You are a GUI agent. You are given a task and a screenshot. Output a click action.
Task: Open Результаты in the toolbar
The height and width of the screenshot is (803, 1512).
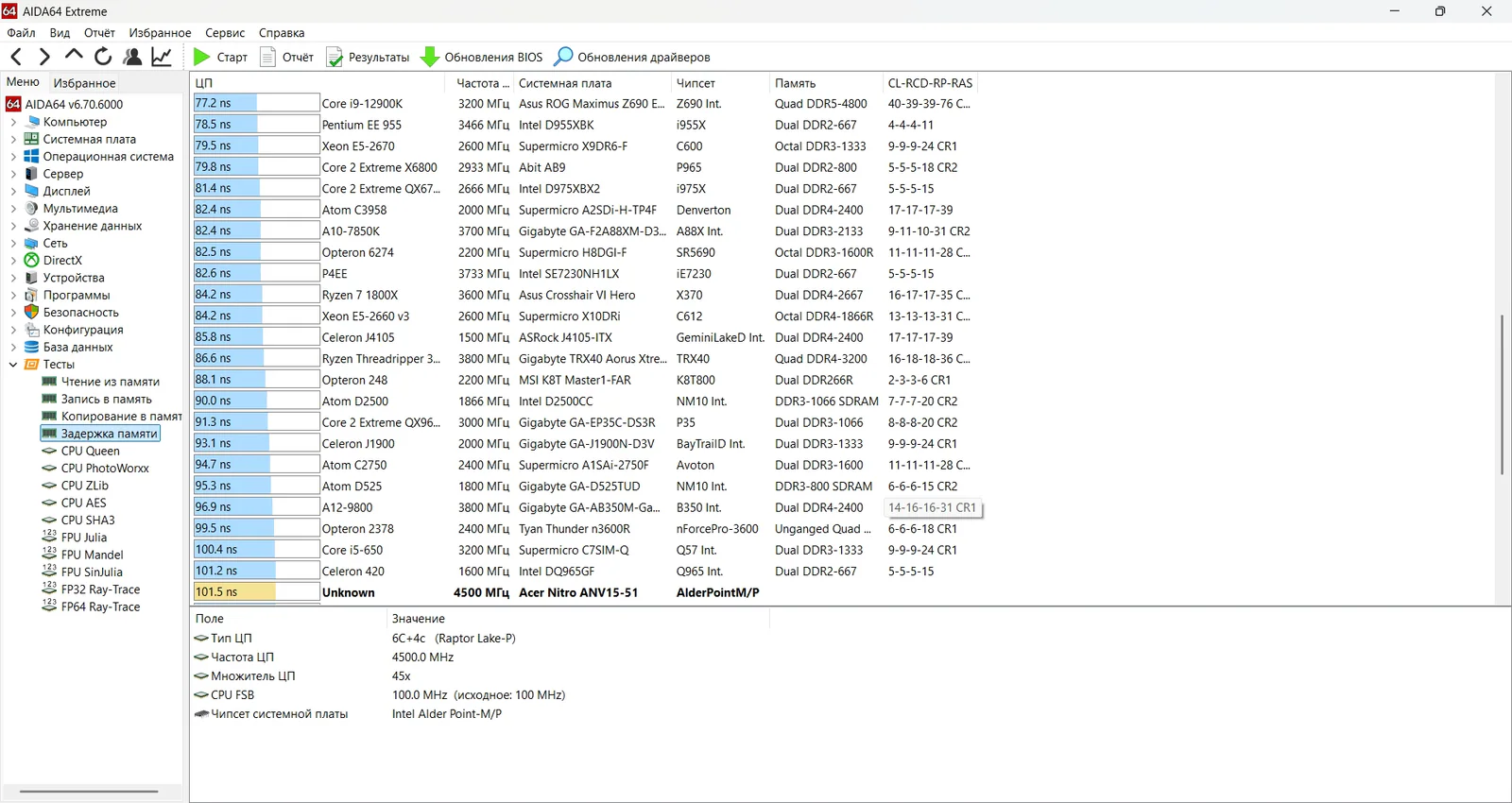point(368,57)
